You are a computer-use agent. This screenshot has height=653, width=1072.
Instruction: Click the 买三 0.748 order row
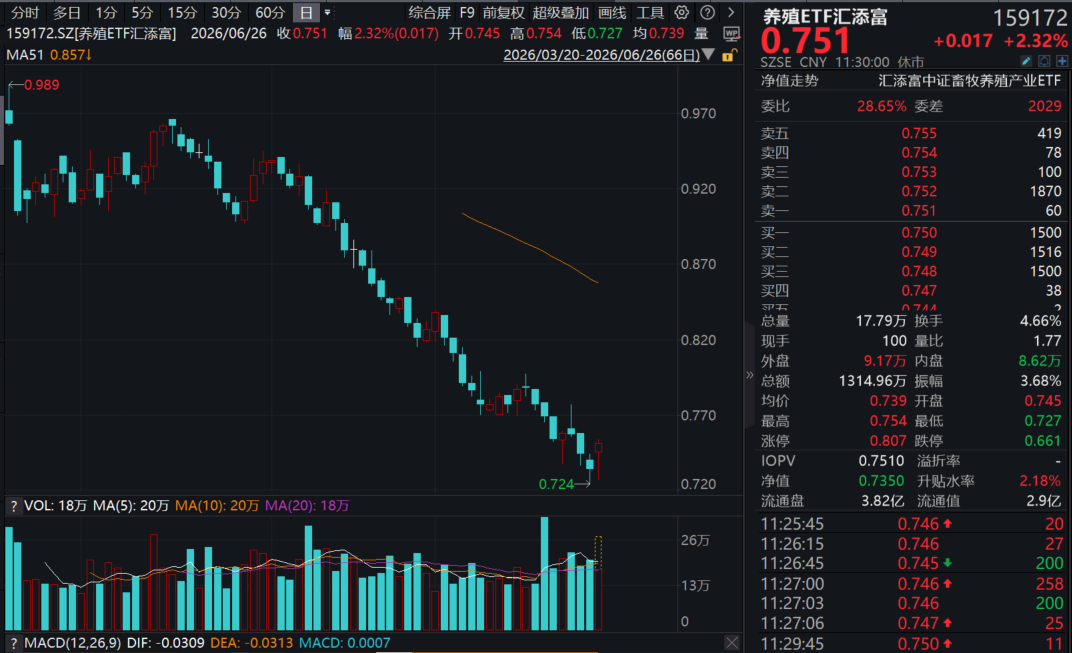click(911, 271)
